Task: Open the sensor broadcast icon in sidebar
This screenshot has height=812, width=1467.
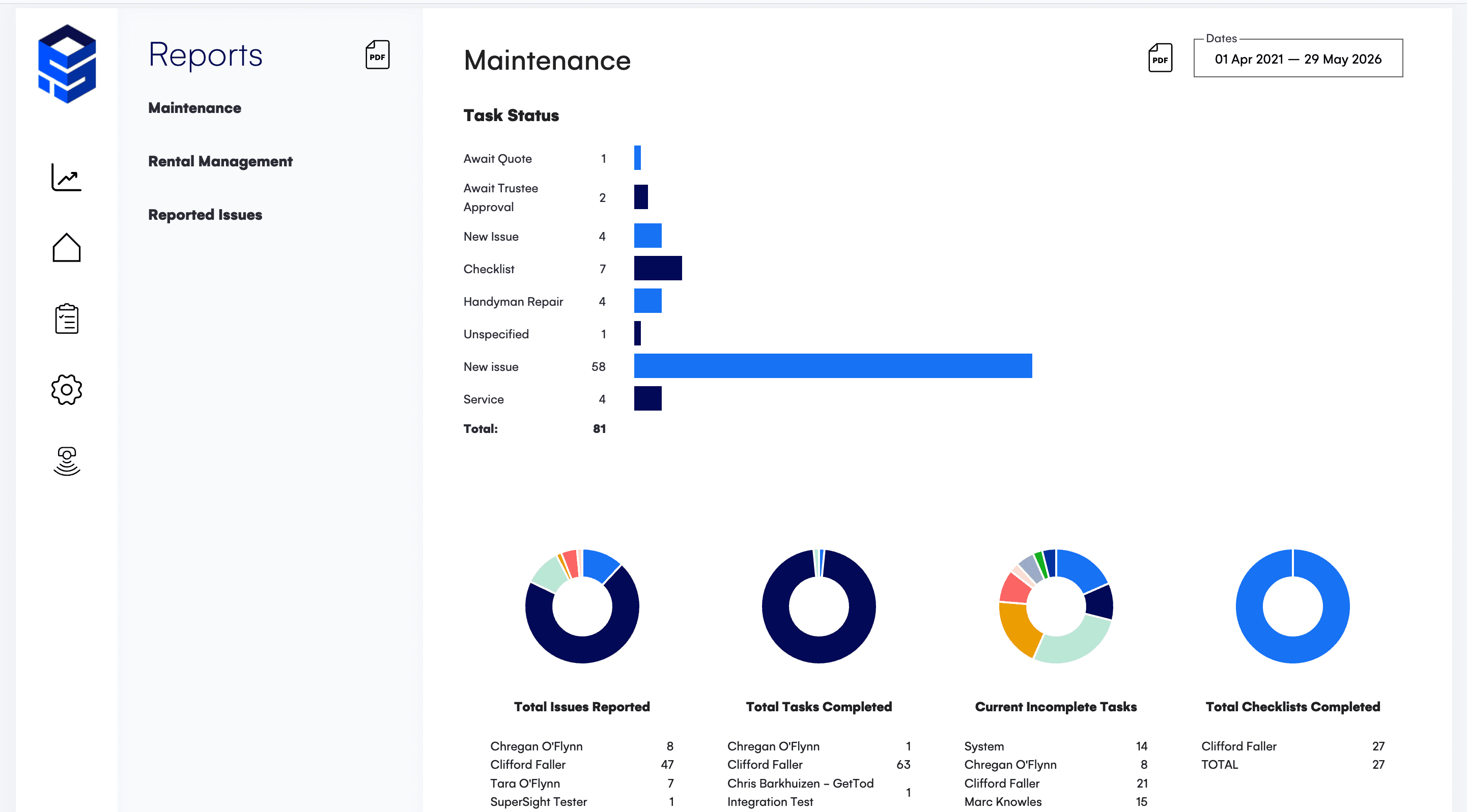Action: pyautogui.click(x=67, y=461)
